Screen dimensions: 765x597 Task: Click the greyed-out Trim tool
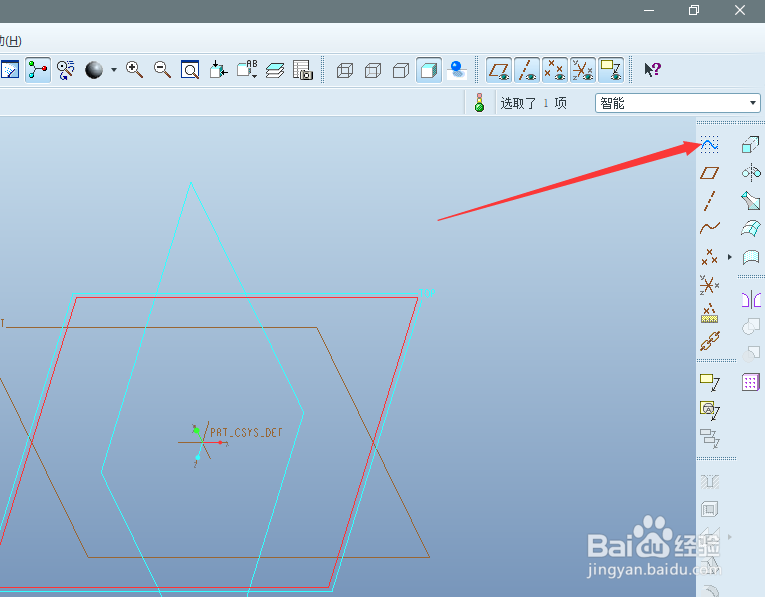point(751,354)
